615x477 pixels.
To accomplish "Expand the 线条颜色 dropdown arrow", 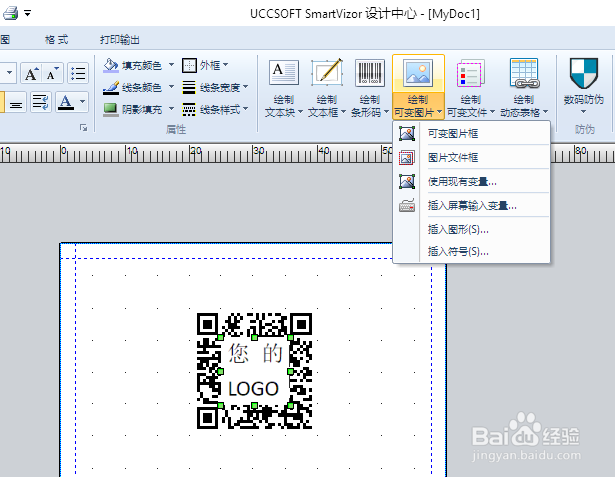I will (171, 86).
